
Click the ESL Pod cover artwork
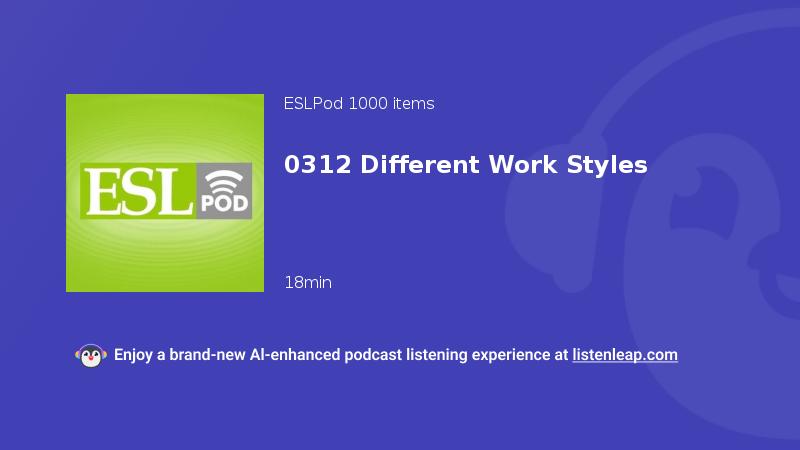165,193
